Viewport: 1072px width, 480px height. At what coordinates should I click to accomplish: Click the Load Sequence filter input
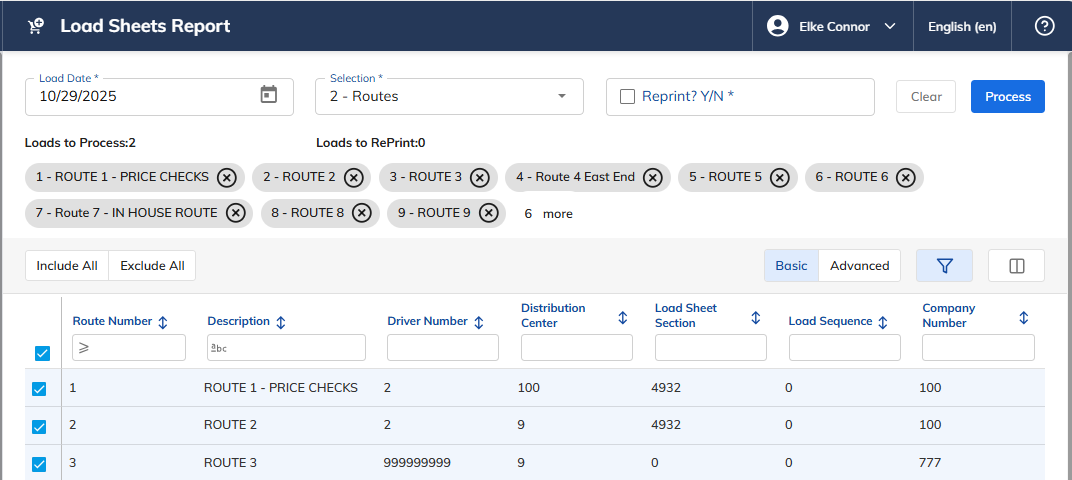tap(844, 348)
